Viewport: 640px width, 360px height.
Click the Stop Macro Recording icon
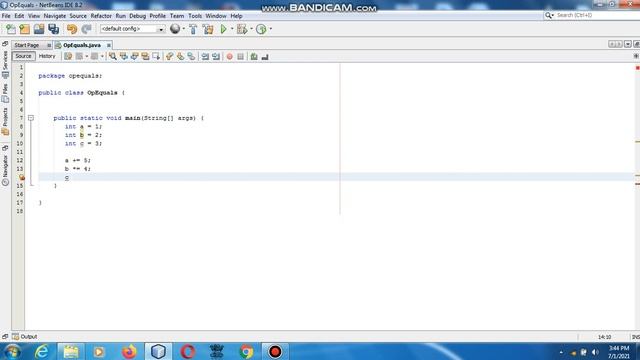240,57
